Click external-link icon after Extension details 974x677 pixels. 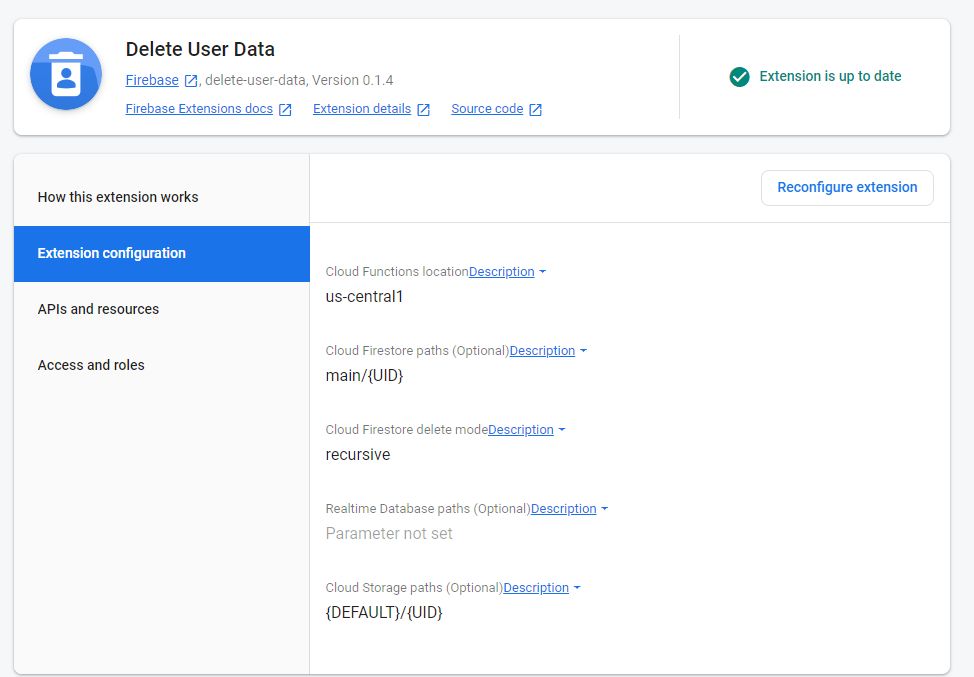coord(424,110)
